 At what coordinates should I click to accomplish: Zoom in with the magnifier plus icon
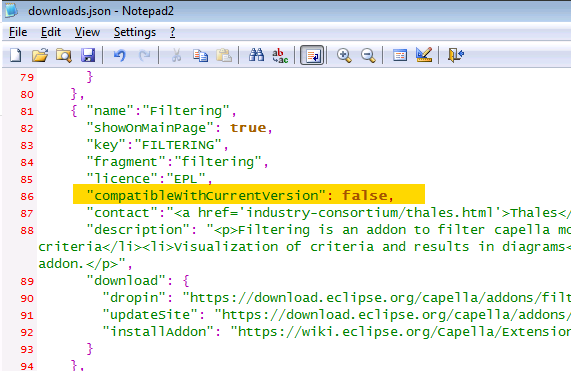pos(344,55)
